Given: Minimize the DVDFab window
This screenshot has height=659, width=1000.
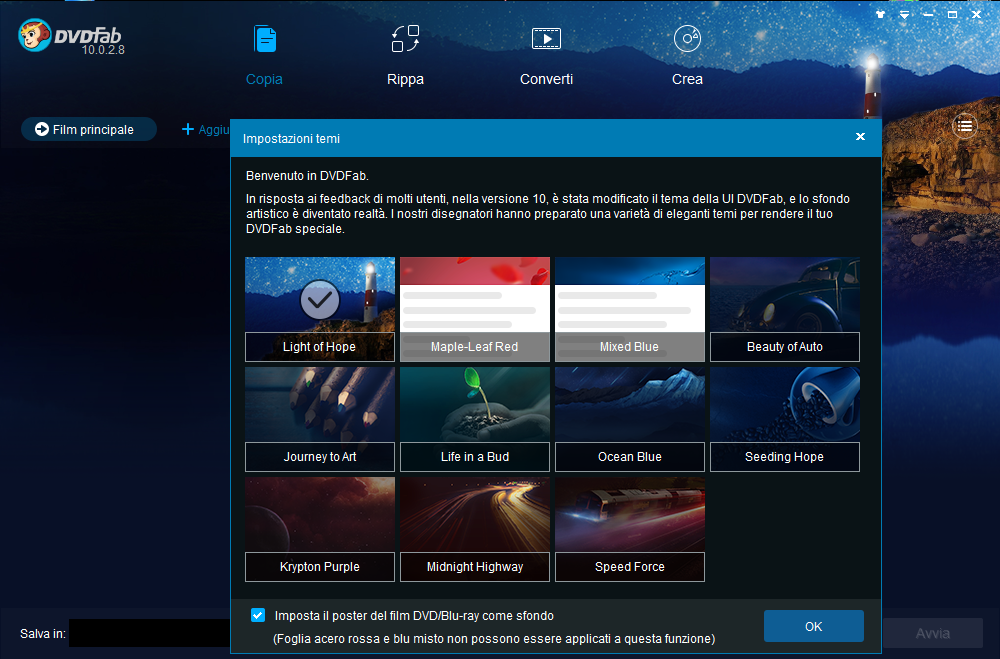Looking at the screenshot, I should pyautogui.click(x=928, y=14).
